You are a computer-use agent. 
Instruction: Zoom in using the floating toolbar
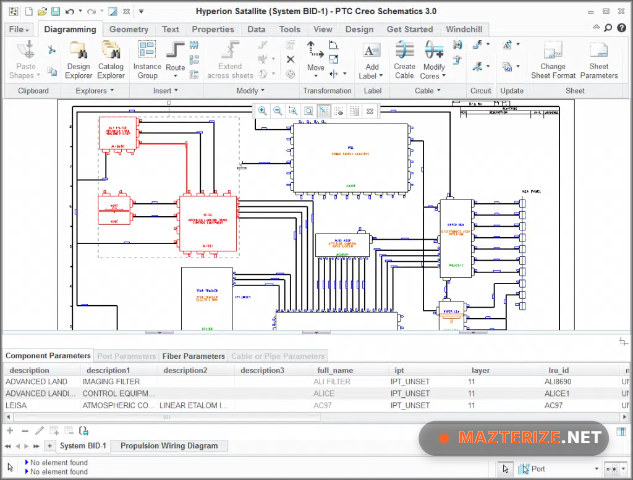pyautogui.click(x=262, y=111)
